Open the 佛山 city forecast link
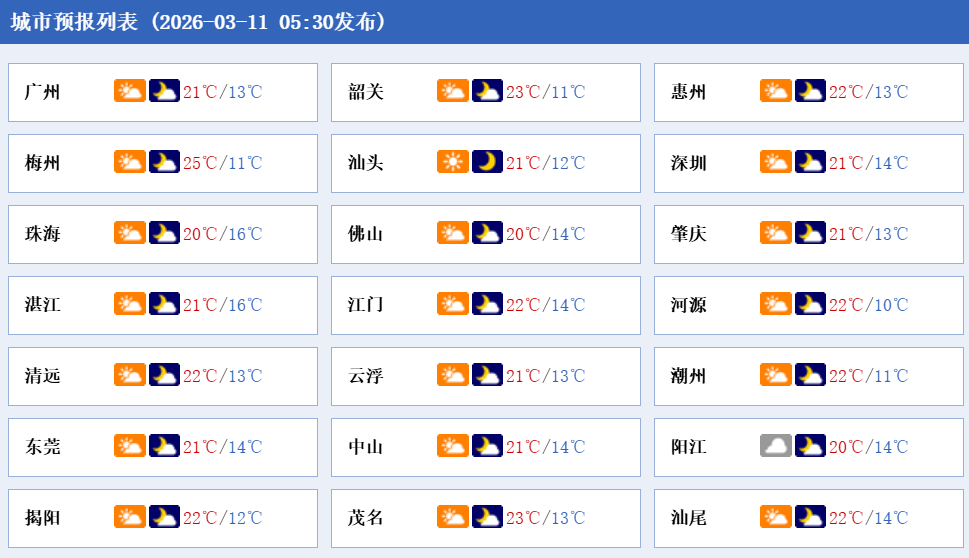The height and width of the screenshot is (558, 969). [366, 234]
